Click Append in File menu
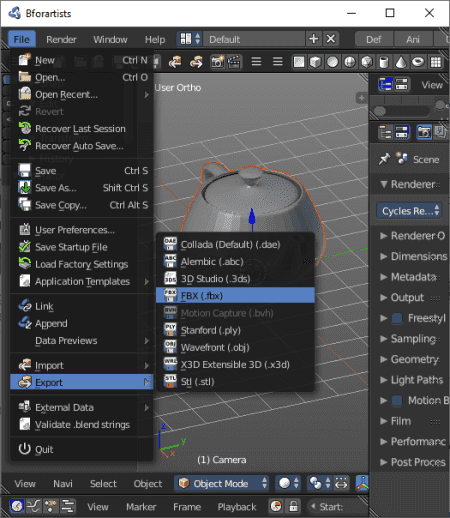450x518 pixels. [82, 324]
